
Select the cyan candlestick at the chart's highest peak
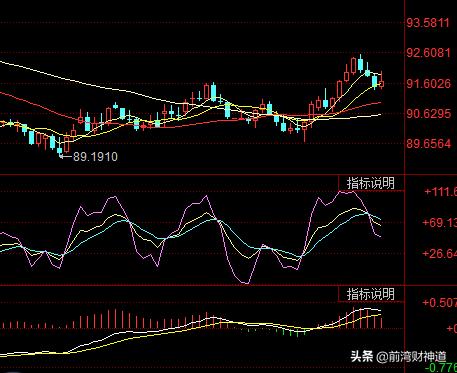coord(360,63)
